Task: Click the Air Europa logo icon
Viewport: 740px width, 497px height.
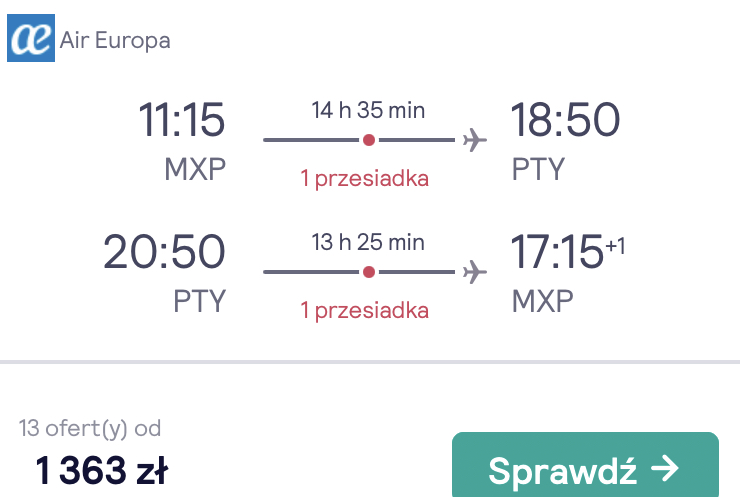Action: coord(31,38)
